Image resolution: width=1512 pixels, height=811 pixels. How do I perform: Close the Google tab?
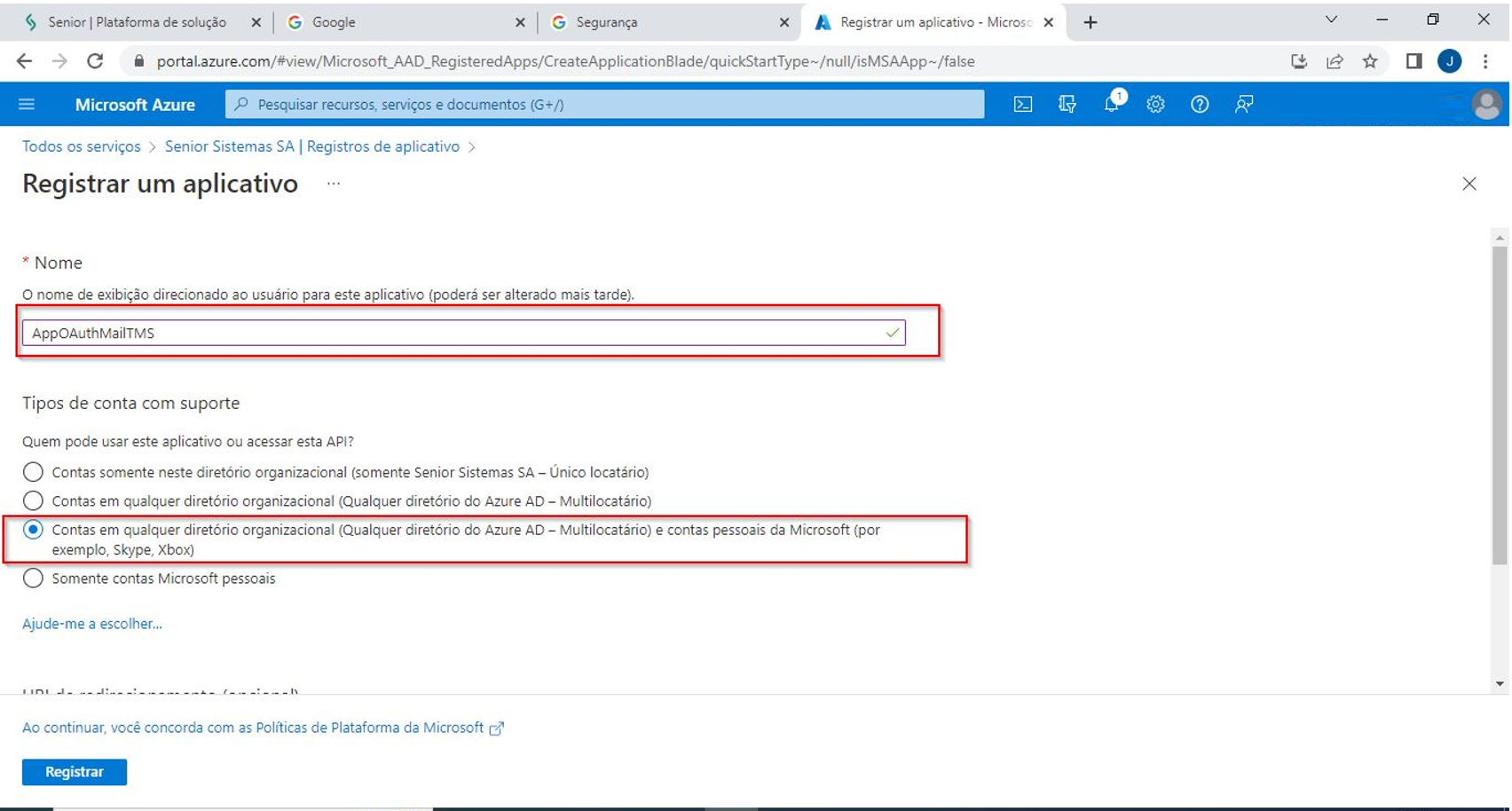(520, 23)
